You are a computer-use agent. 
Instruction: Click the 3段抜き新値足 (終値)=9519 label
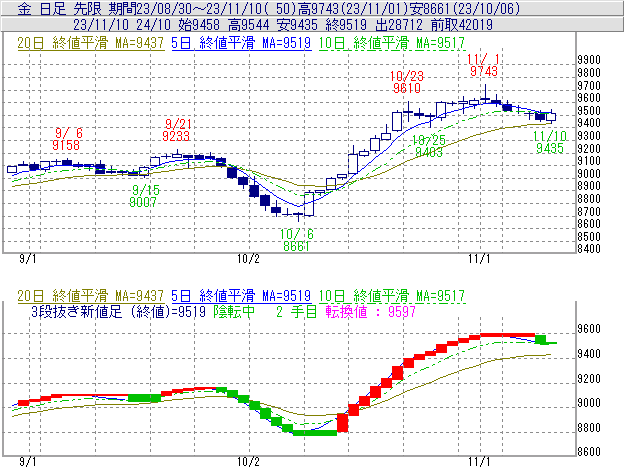click(x=118, y=311)
